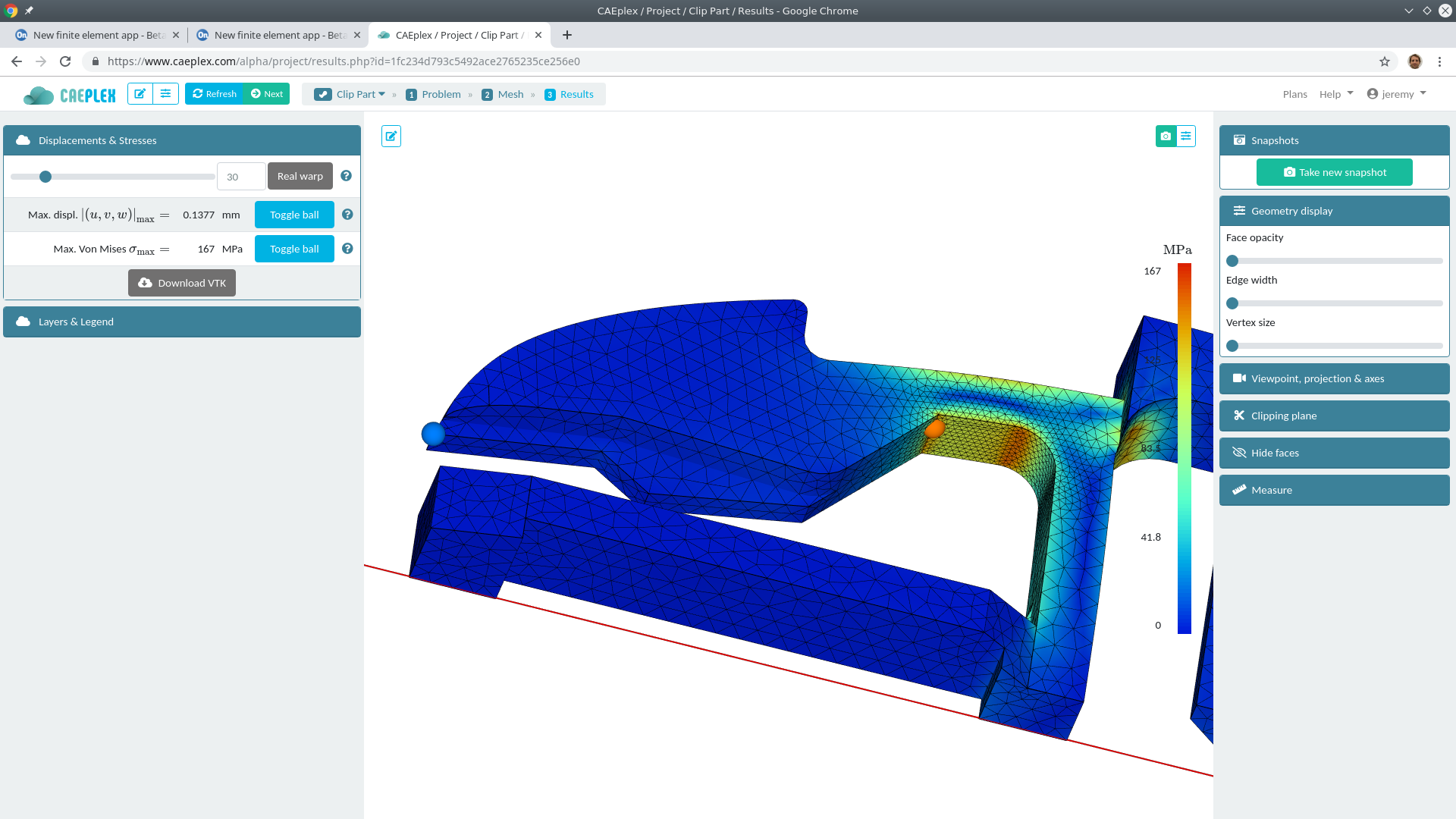Go to the Mesh step
Screen dimensions: 1456x819
[504, 94]
